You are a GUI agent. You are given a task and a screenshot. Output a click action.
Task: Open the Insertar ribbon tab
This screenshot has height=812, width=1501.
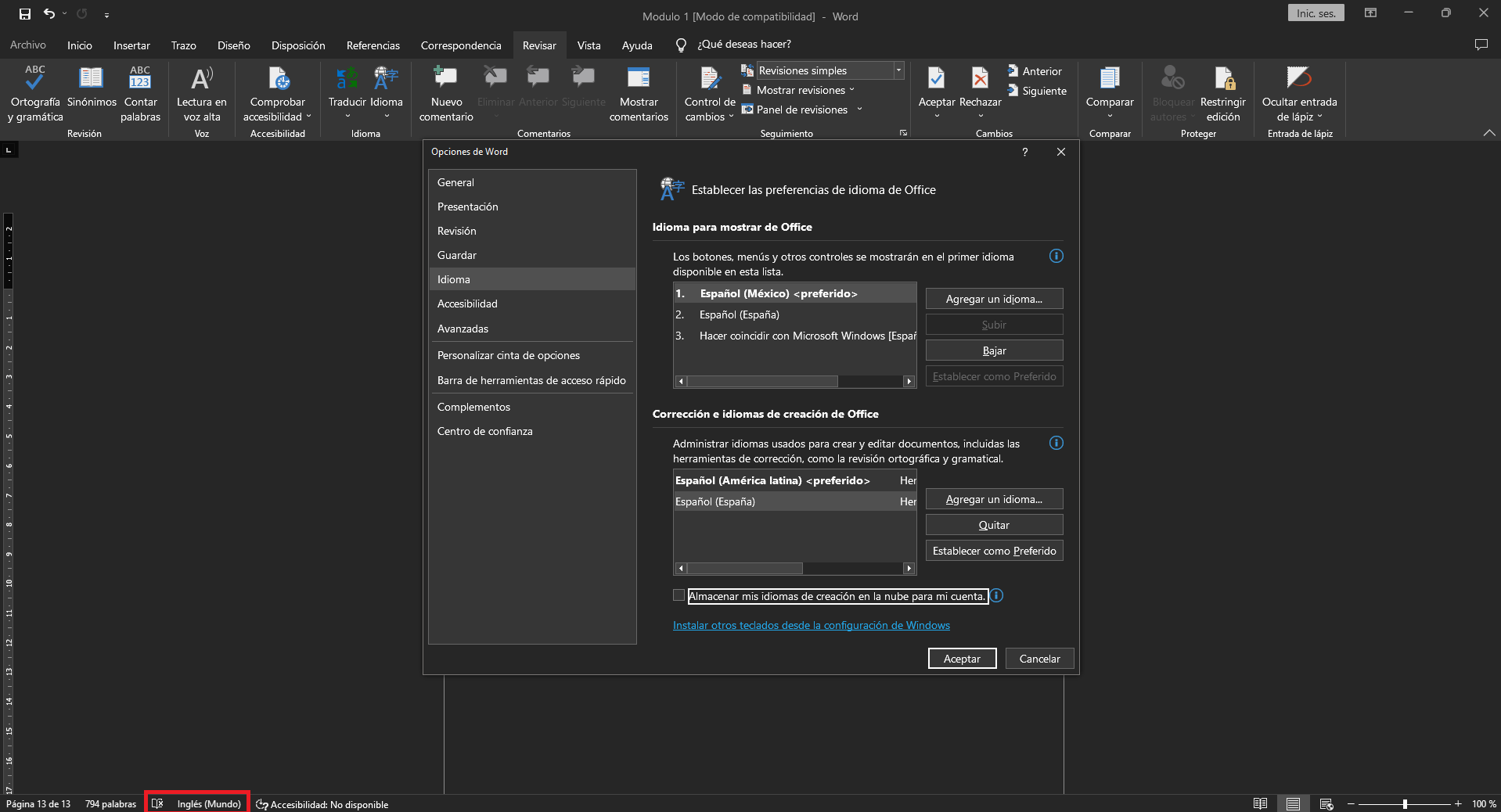point(131,45)
